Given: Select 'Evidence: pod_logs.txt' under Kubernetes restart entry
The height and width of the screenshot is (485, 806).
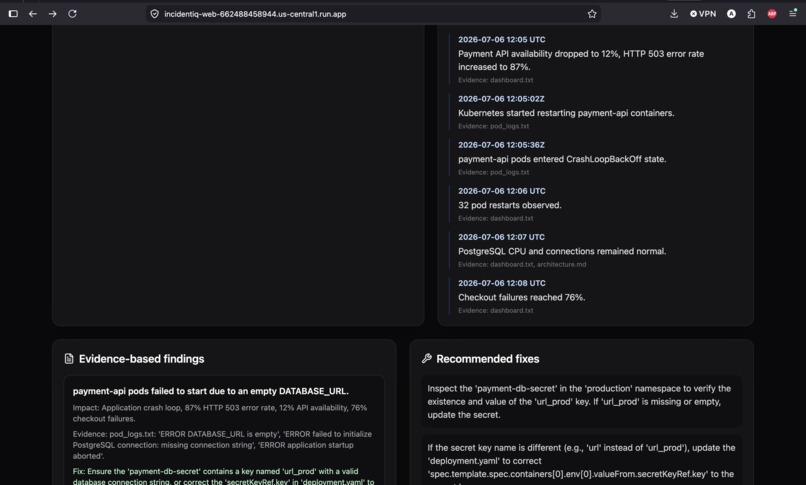Looking at the screenshot, I should click(x=493, y=126).
